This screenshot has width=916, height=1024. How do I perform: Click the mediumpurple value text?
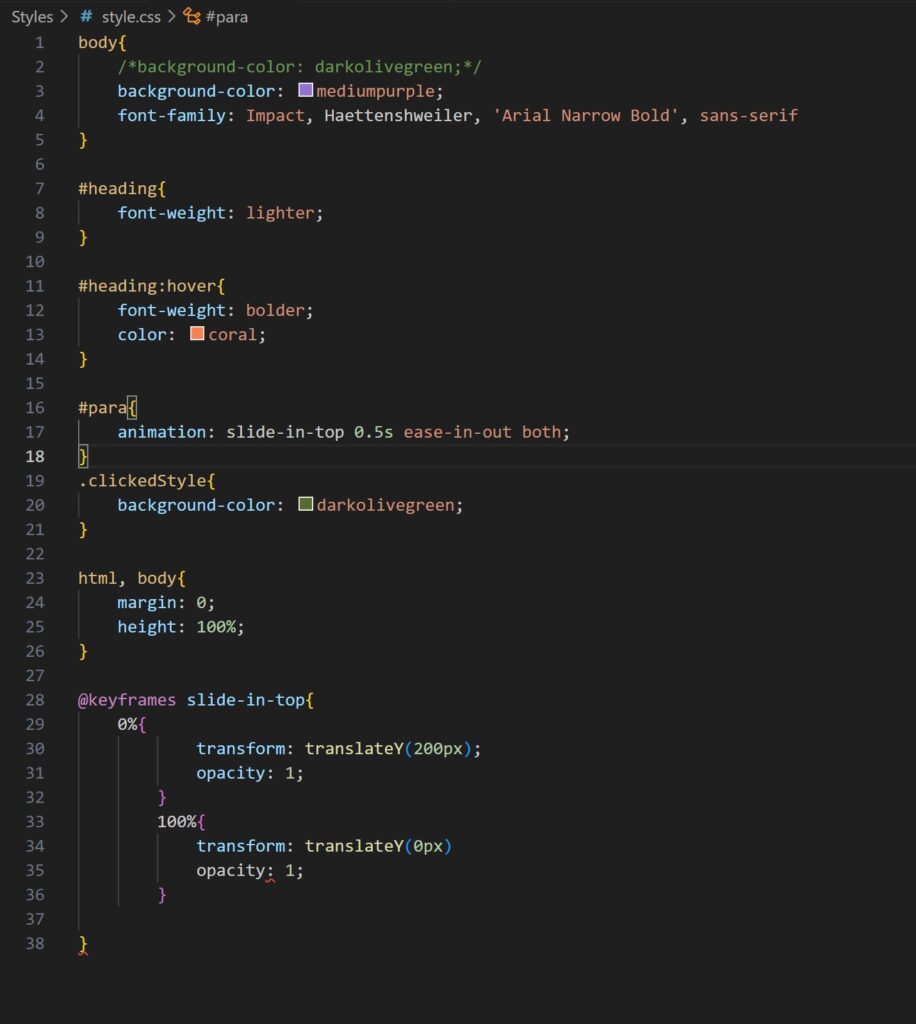[375, 91]
